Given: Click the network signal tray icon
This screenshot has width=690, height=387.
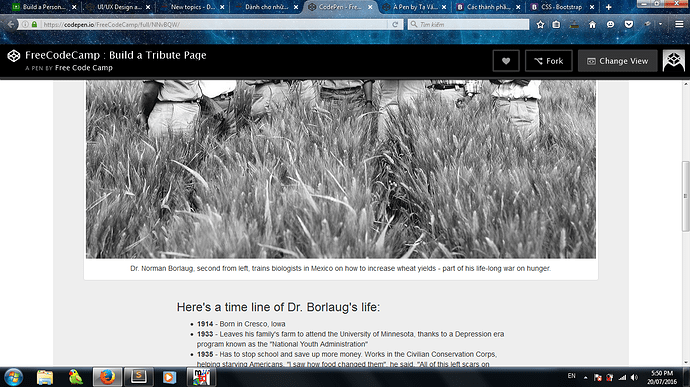Looking at the screenshot, I should click(622, 377).
